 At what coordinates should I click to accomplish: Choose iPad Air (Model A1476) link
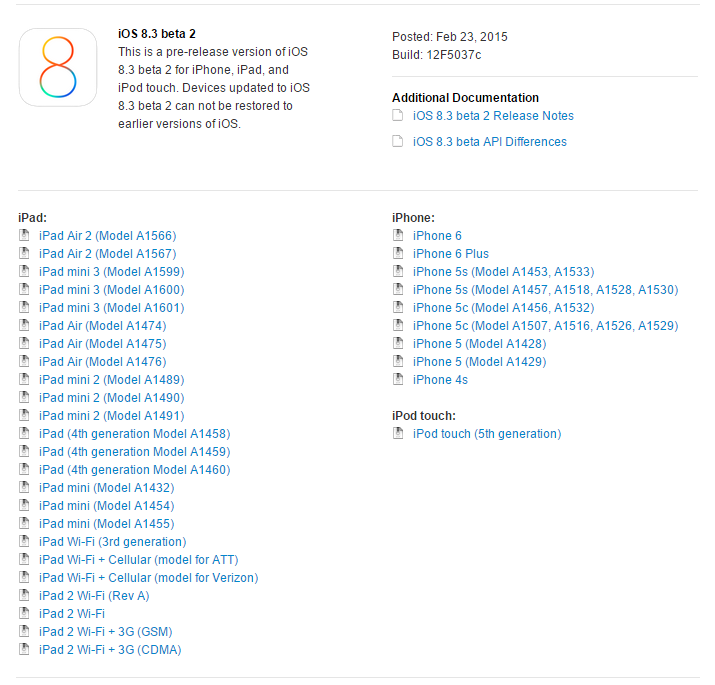pos(103,362)
